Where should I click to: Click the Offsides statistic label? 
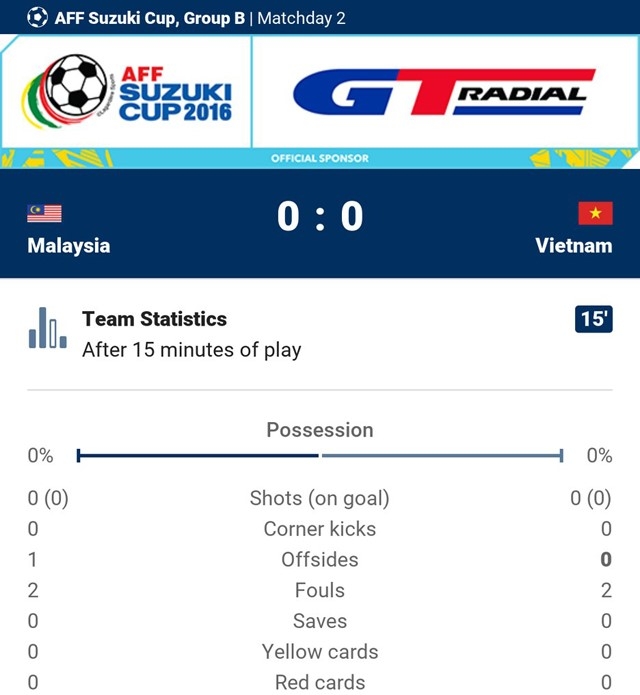(320, 560)
